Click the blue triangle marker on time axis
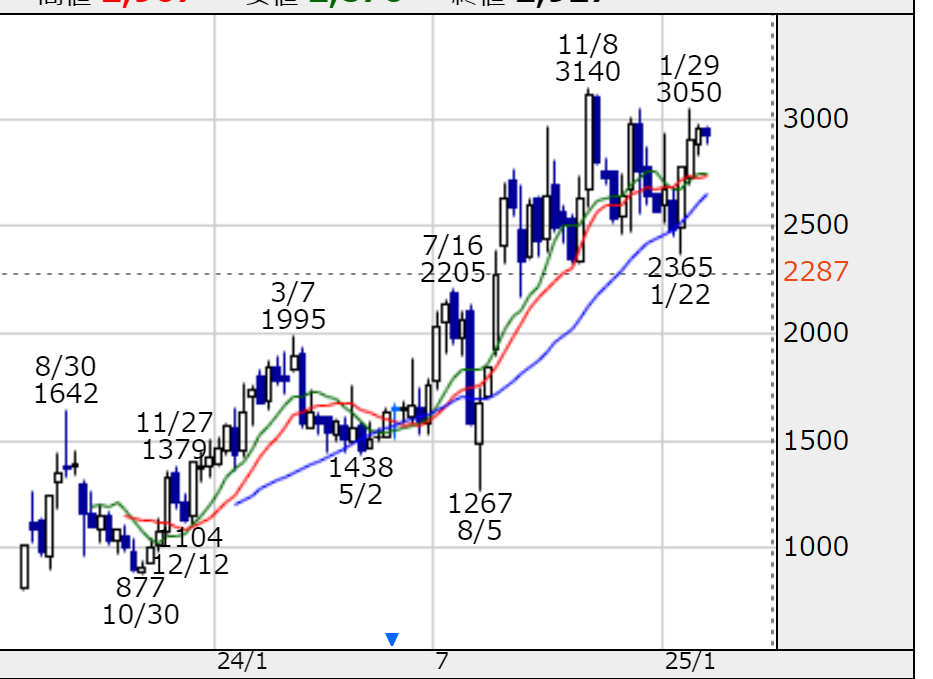The width and height of the screenshot is (933, 679). pos(392,639)
